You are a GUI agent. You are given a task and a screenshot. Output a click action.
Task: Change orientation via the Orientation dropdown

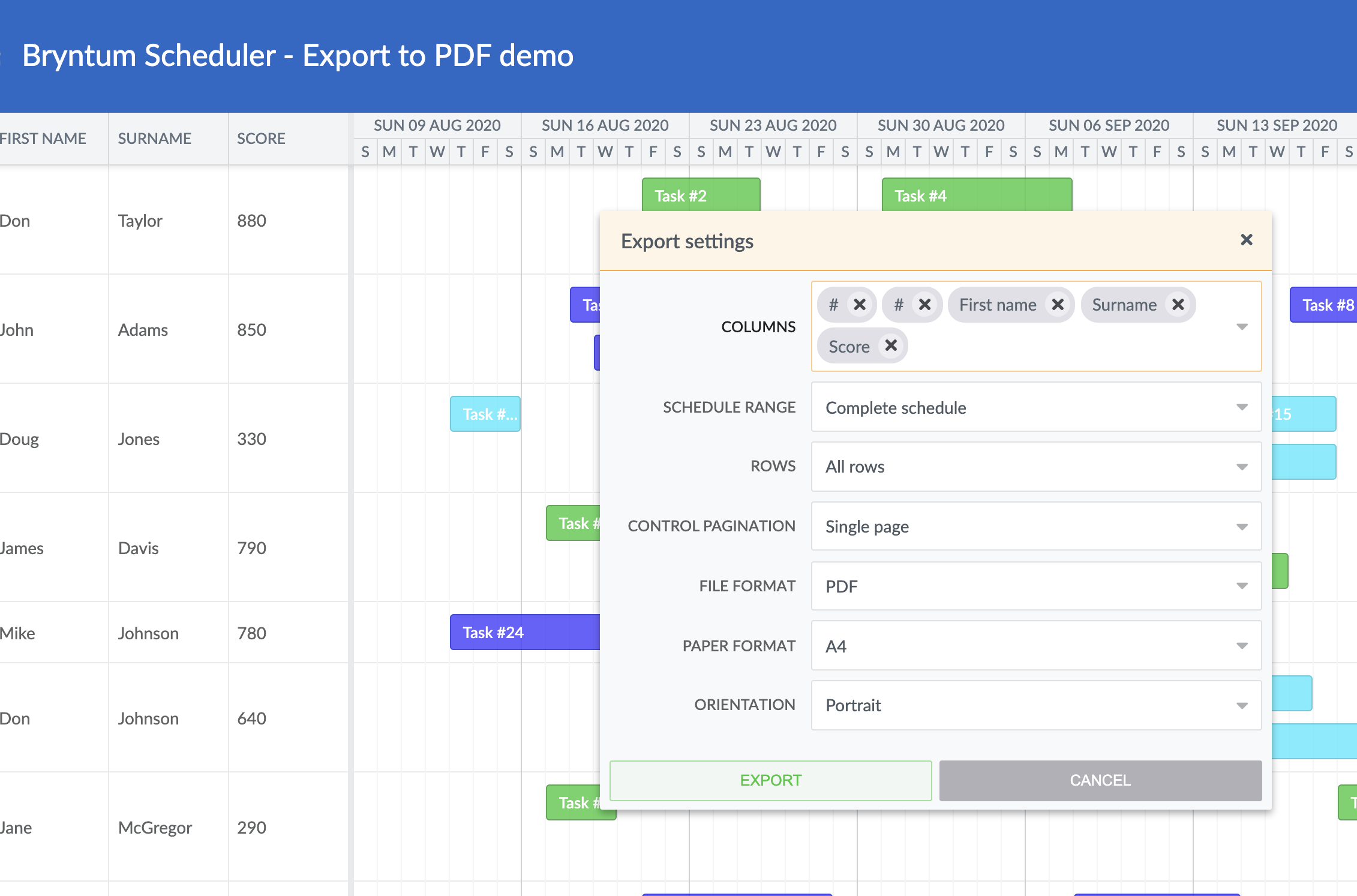pyautogui.click(x=1242, y=705)
